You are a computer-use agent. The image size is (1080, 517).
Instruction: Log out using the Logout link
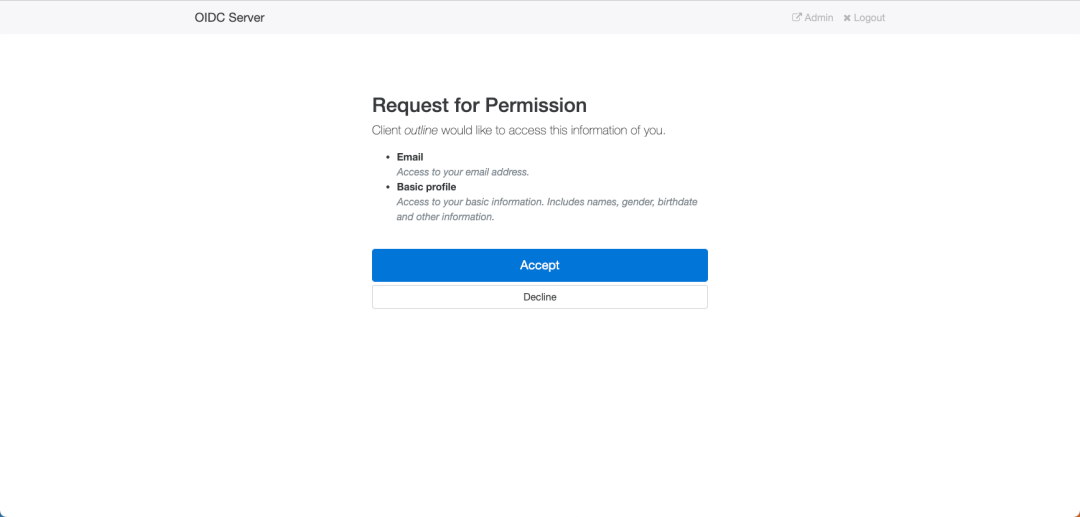pos(864,18)
